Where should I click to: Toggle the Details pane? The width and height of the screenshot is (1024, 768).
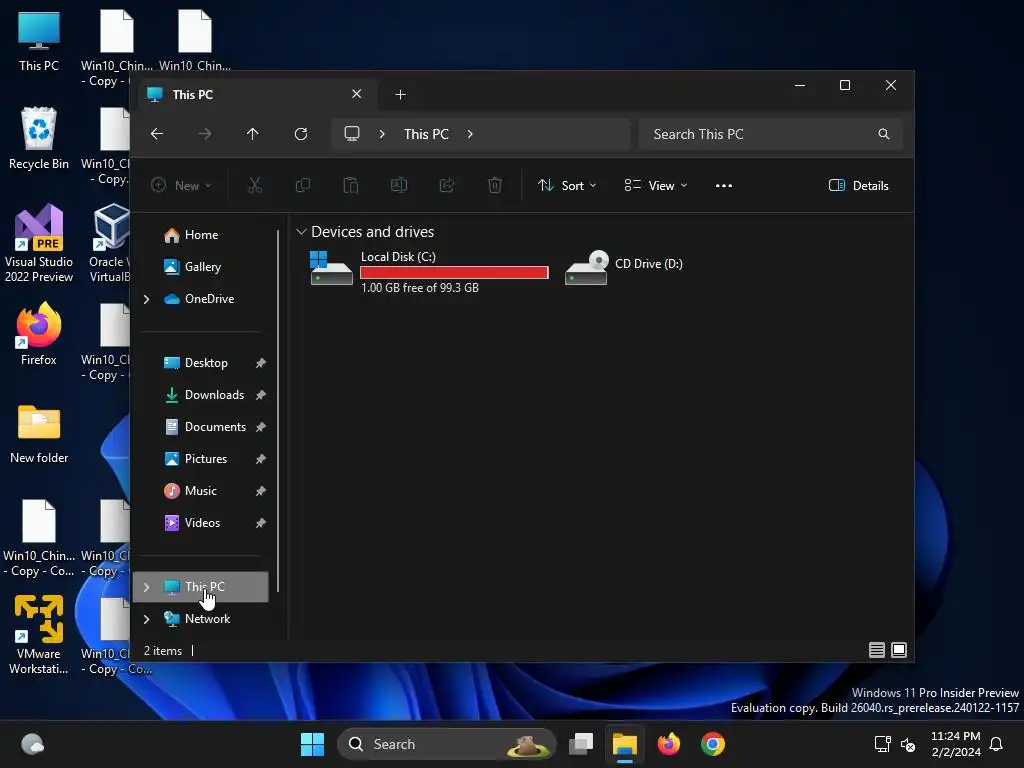pos(858,185)
